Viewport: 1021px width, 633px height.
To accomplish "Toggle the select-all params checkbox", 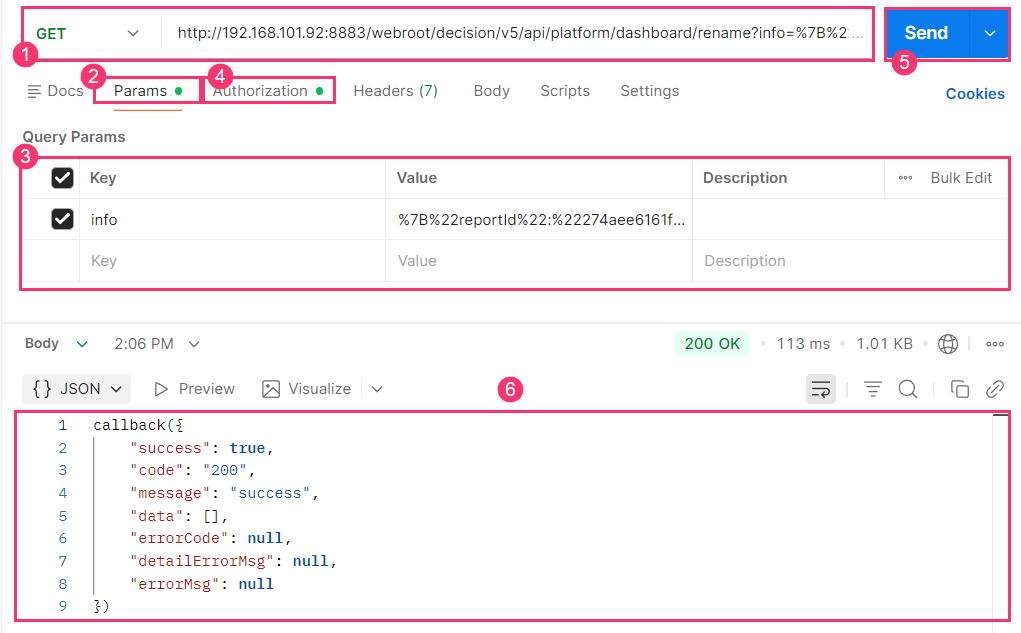I will (x=63, y=178).
